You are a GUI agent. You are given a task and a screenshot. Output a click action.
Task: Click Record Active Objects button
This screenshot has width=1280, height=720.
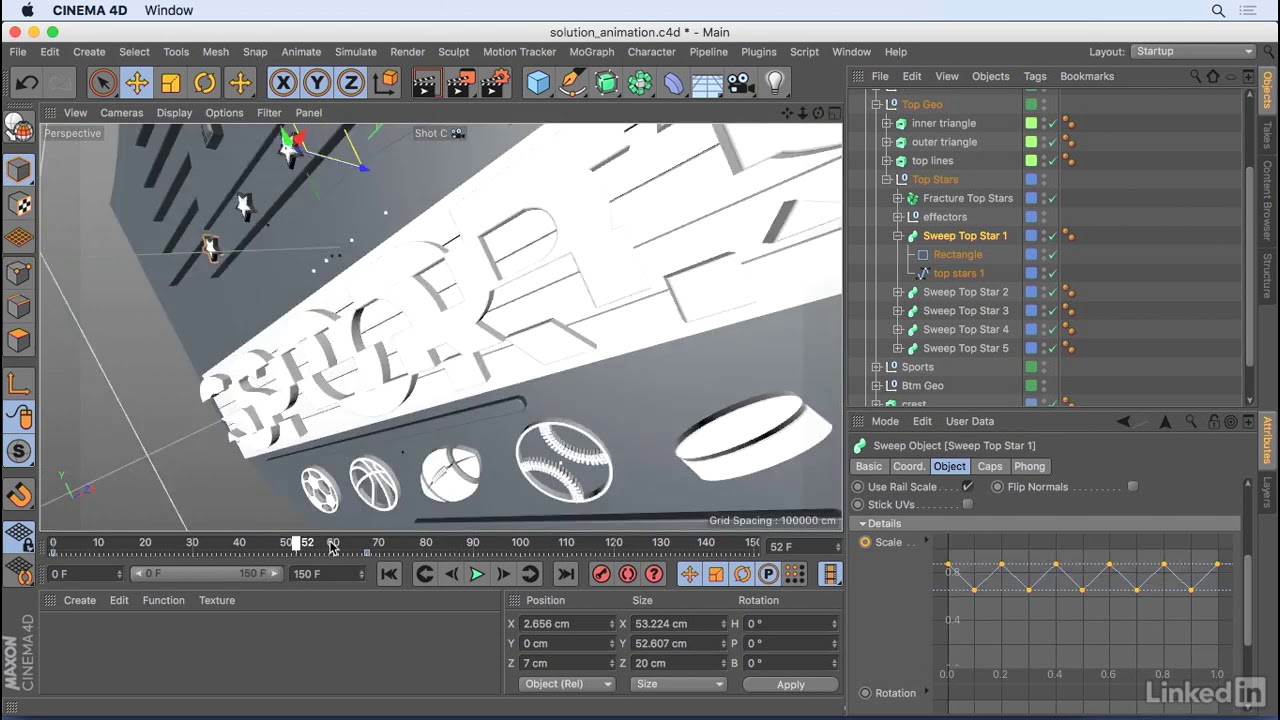click(601, 574)
